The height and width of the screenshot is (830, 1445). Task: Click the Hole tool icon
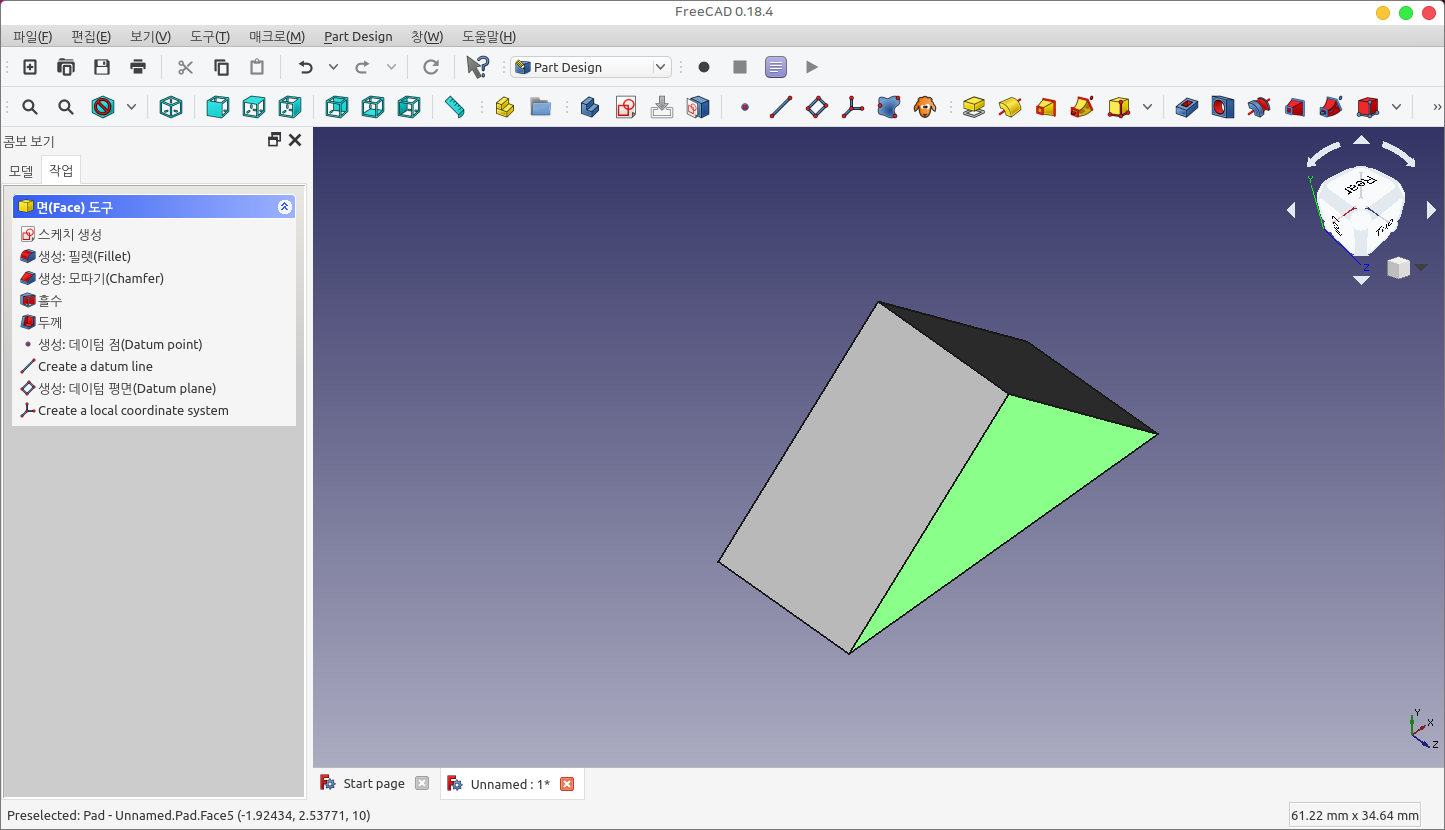click(1222, 107)
